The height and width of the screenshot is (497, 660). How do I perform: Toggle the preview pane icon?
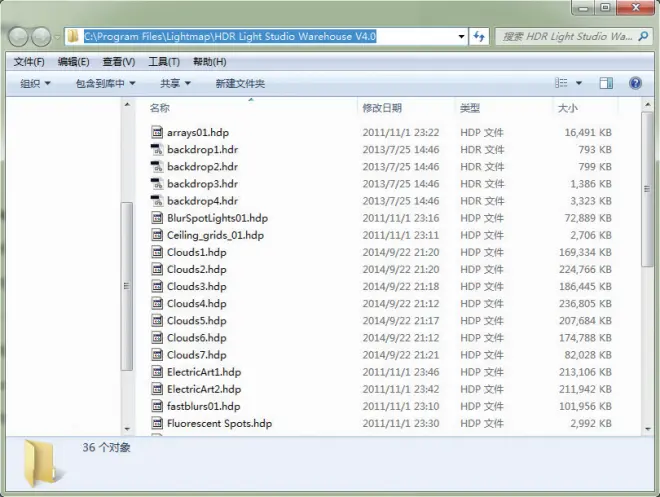click(x=606, y=83)
